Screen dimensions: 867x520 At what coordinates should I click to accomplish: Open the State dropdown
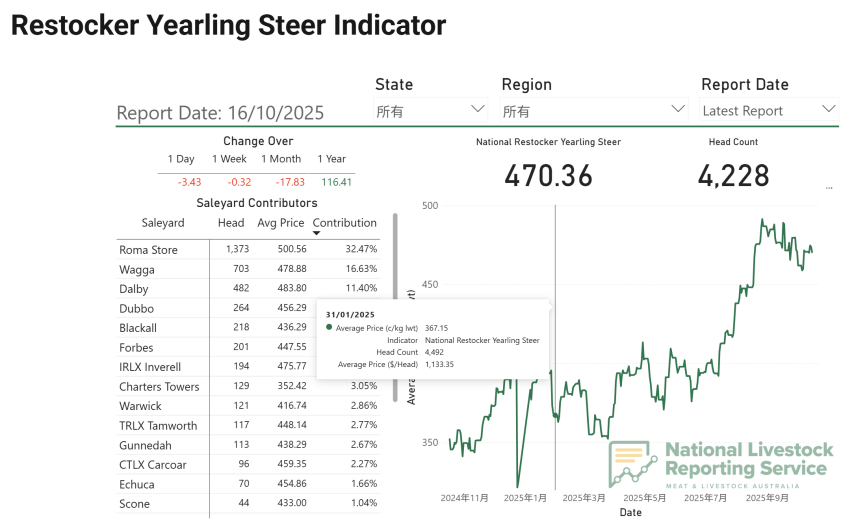[x=430, y=110]
